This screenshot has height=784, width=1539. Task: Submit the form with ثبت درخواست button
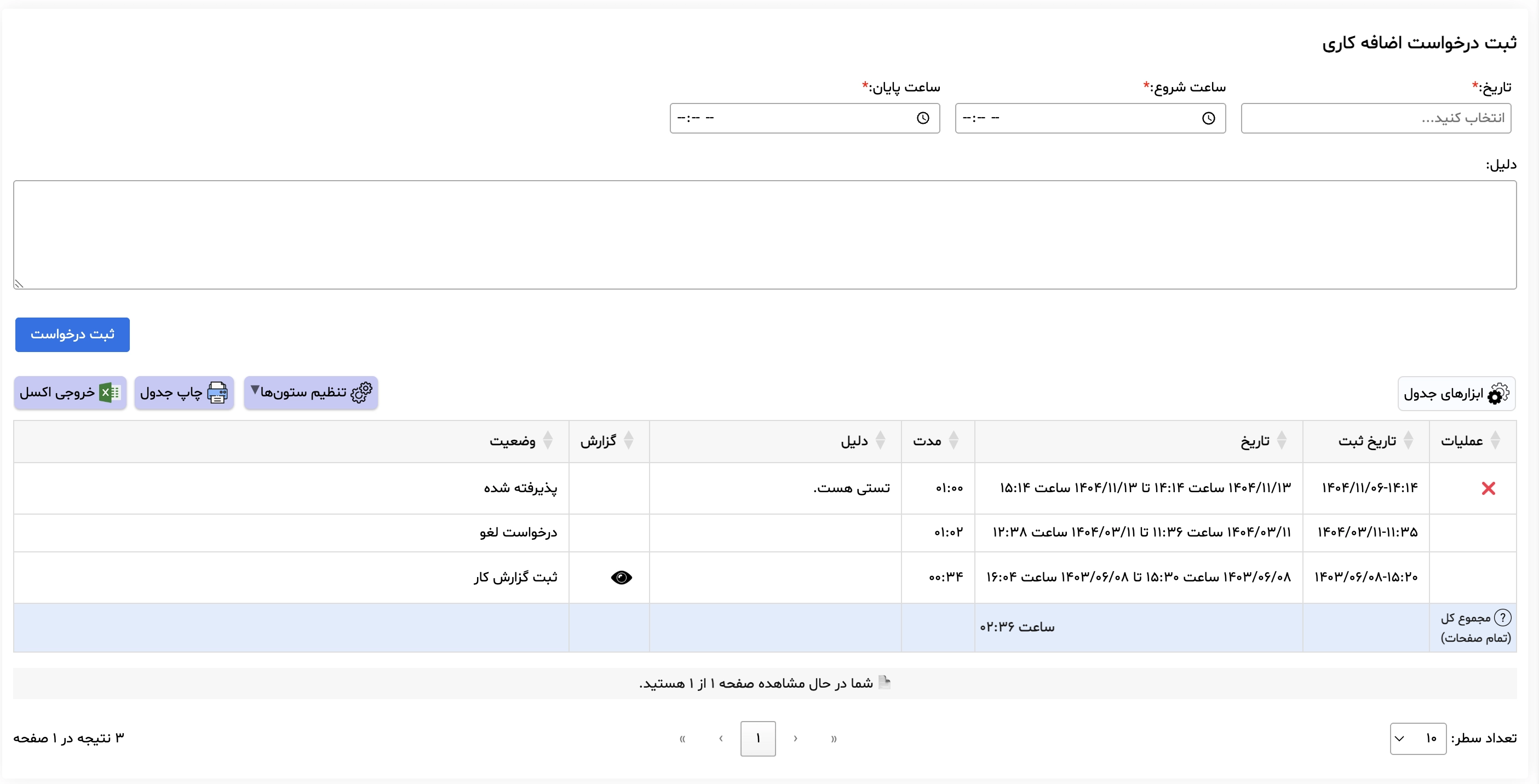(x=72, y=335)
